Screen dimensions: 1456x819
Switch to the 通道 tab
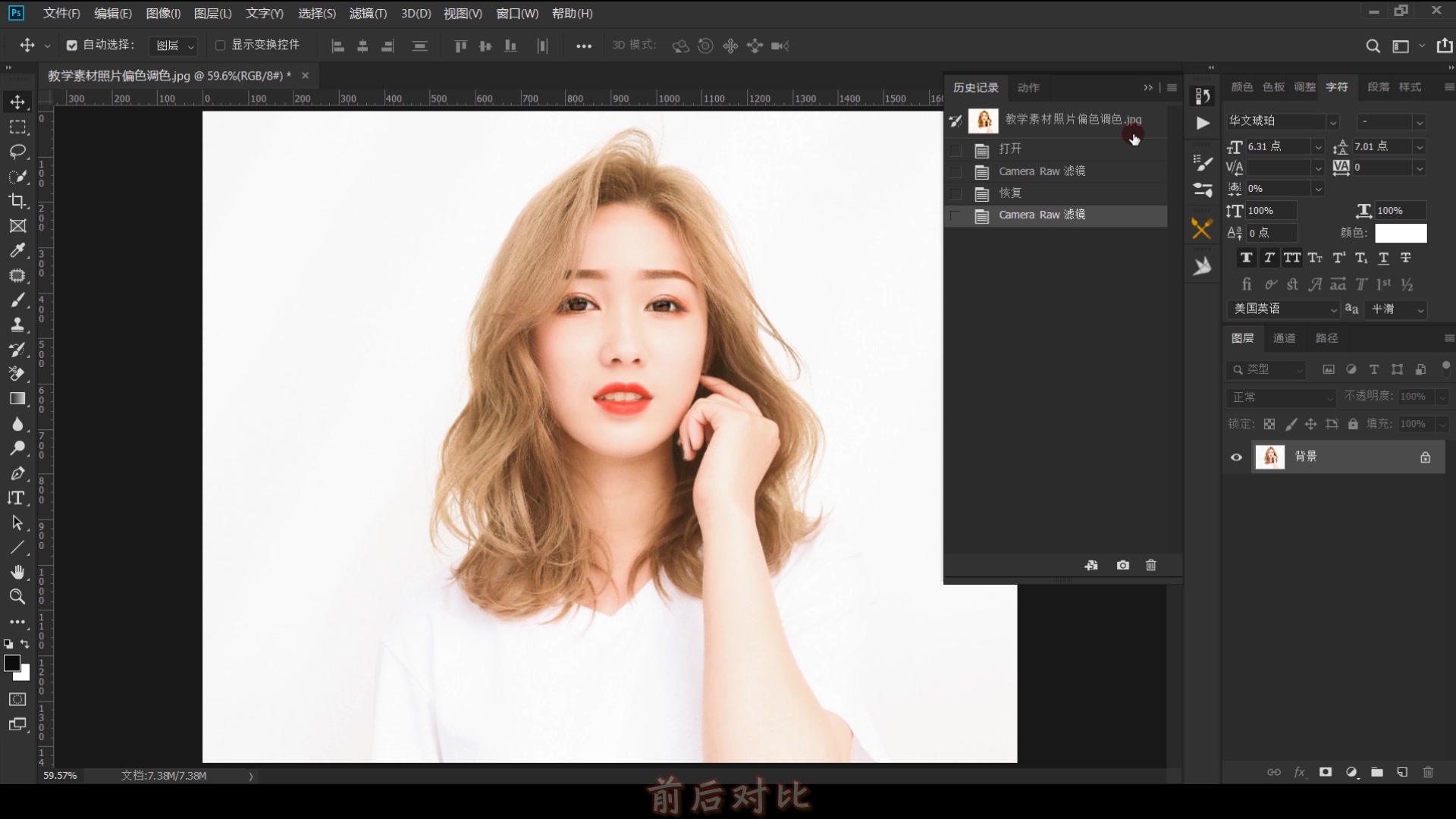(1284, 338)
